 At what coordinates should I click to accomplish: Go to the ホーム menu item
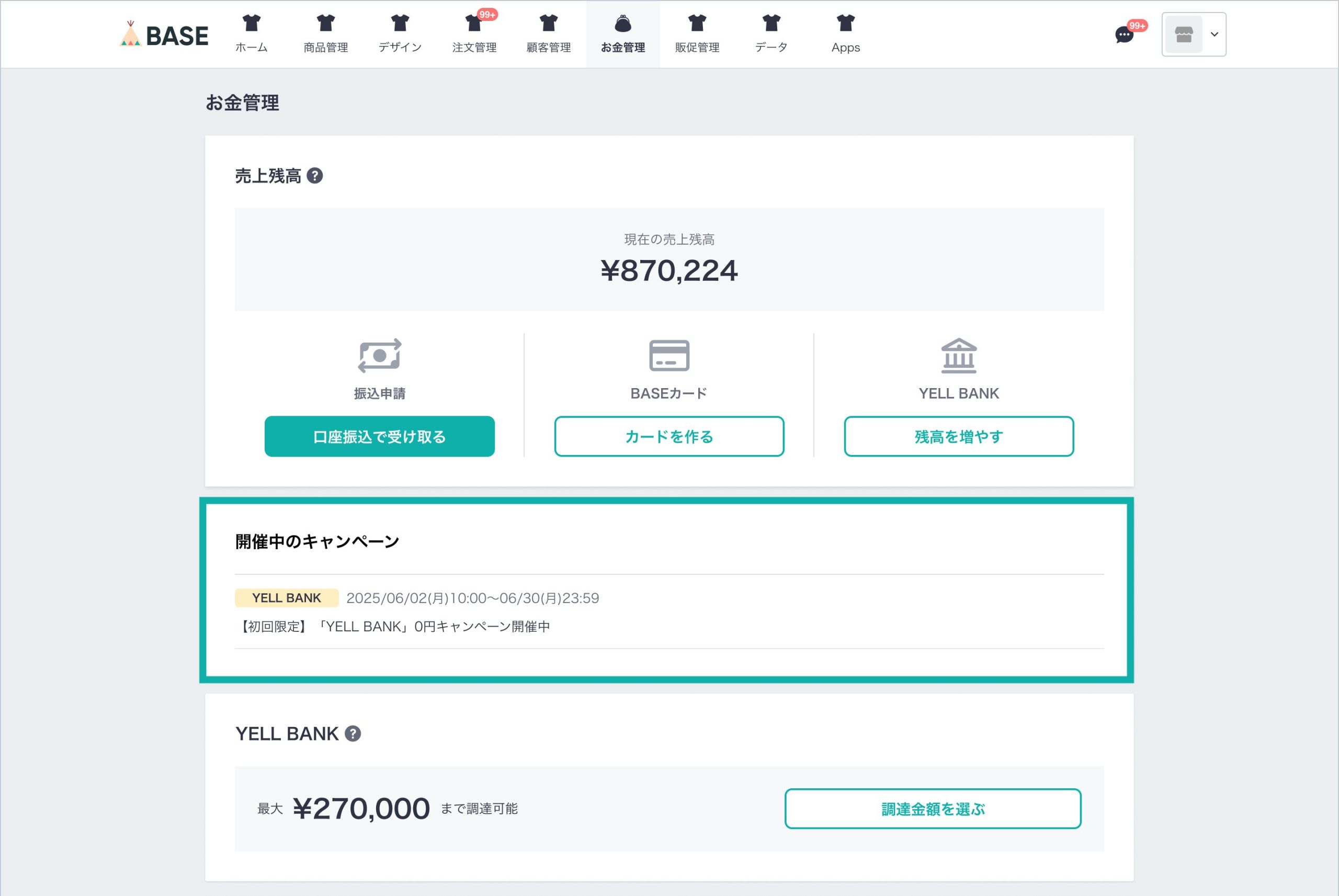click(x=252, y=33)
